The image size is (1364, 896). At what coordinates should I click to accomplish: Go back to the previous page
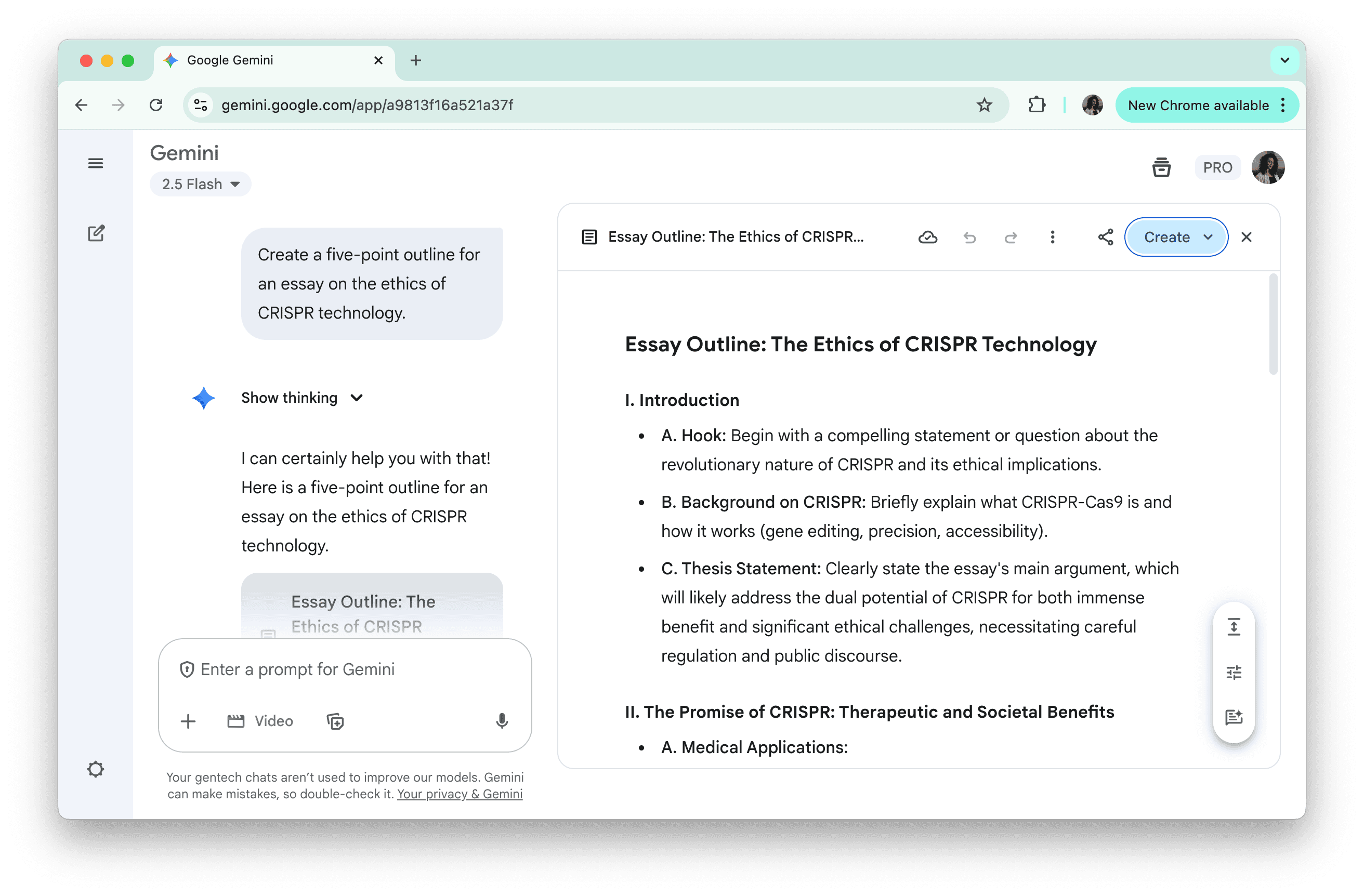[x=82, y=105]
